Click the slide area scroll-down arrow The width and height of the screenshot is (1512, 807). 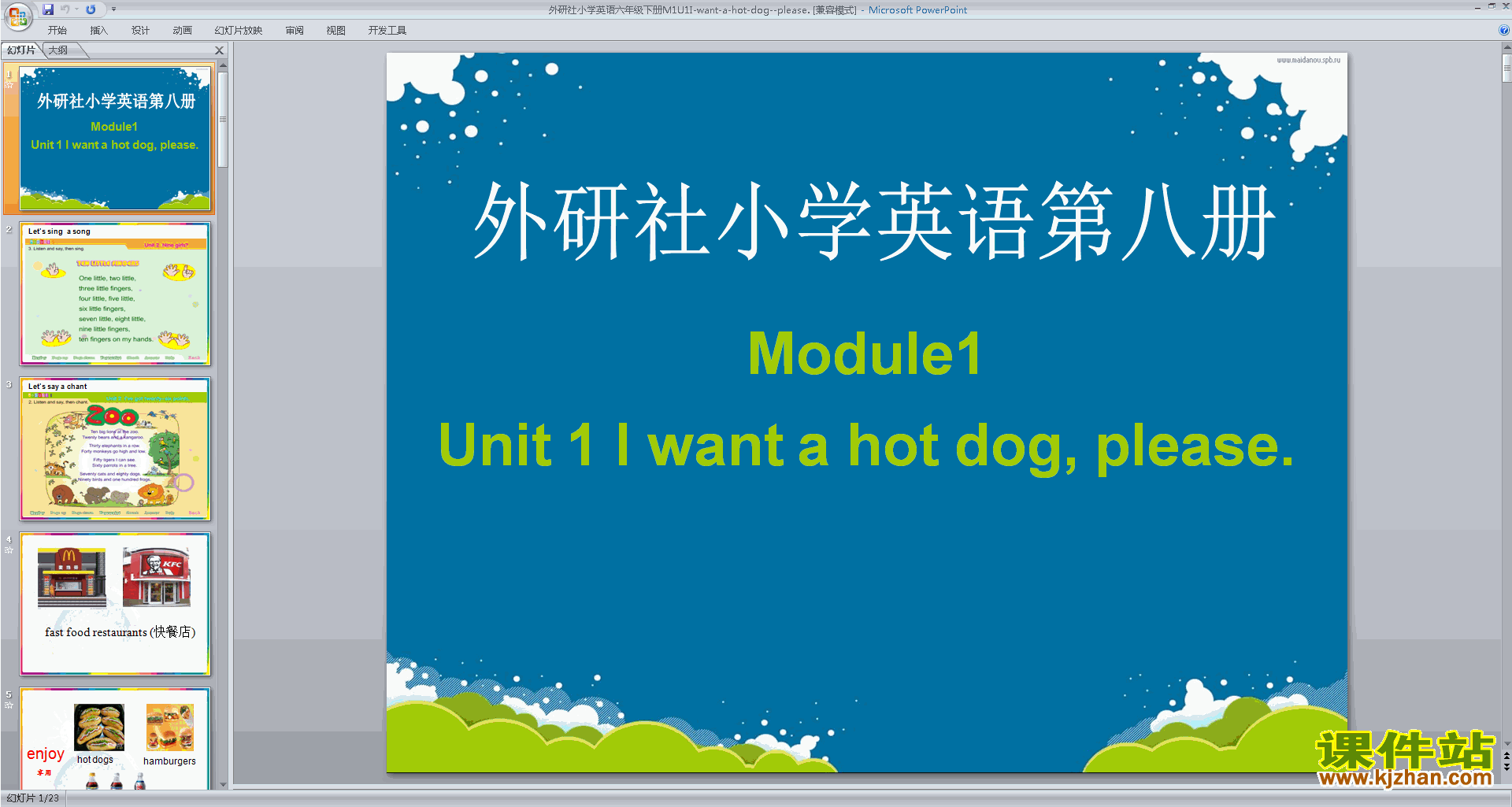tap(1506, 743)
